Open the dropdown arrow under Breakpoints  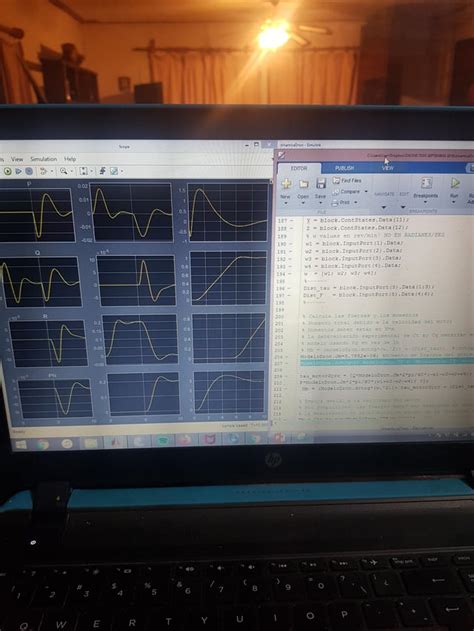(425, 202)
